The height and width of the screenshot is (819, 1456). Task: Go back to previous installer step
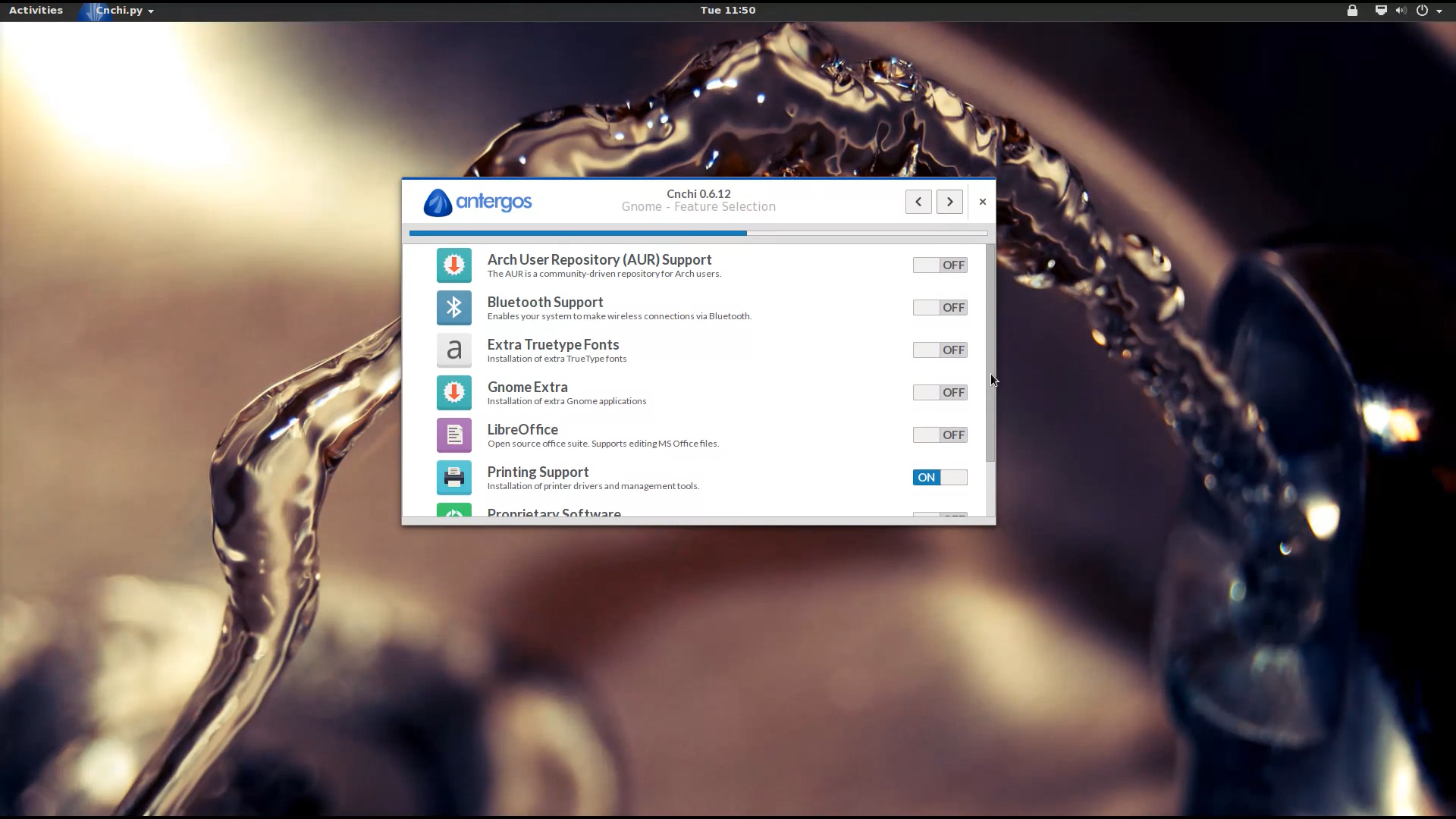pos(918,202)
